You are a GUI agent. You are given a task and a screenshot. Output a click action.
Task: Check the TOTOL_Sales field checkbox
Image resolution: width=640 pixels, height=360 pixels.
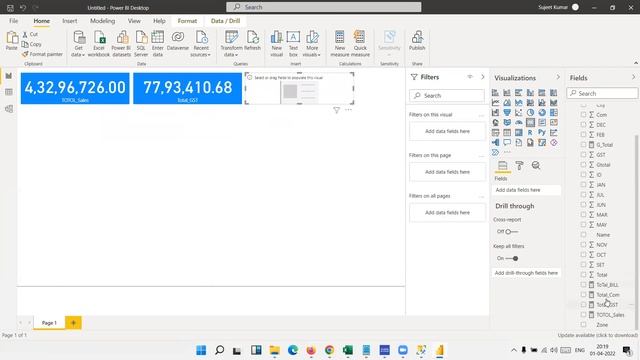[x=583, y=315]
